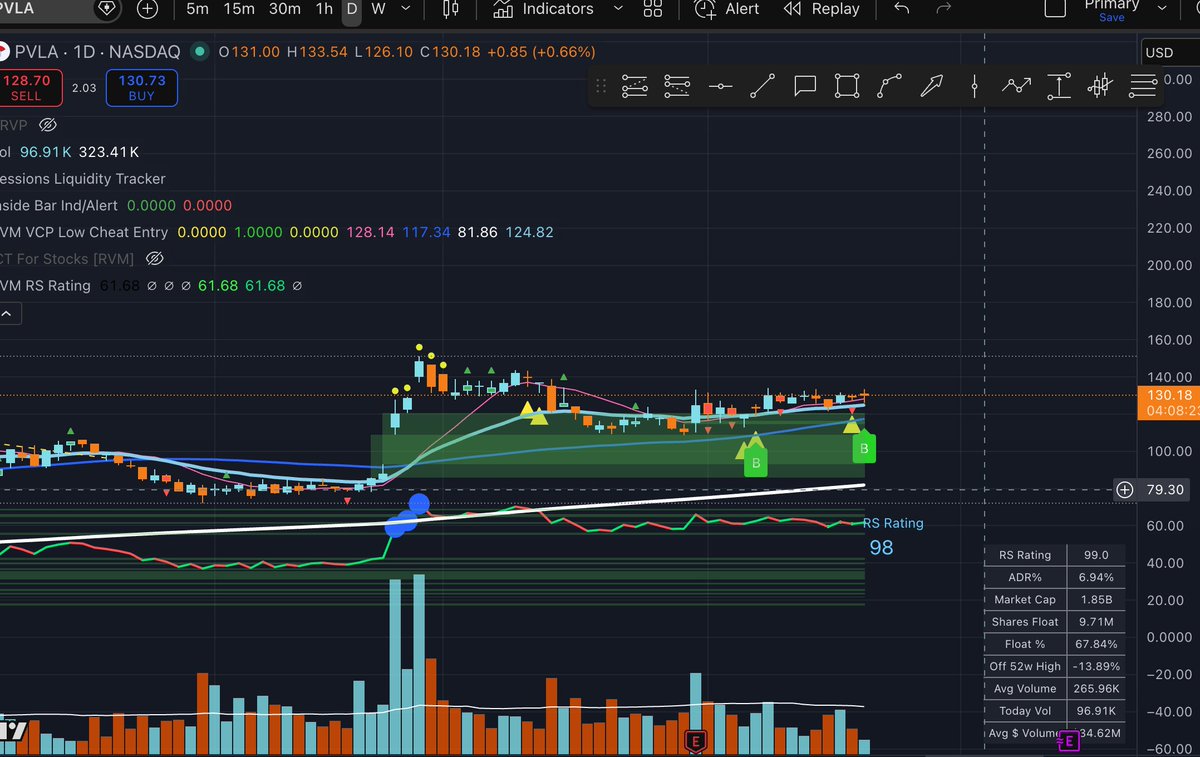Image resolution: width=1200 pixels, height=757 pixels.
Task: Open the Indicators dropdown chevron
Action: (618, 9)
